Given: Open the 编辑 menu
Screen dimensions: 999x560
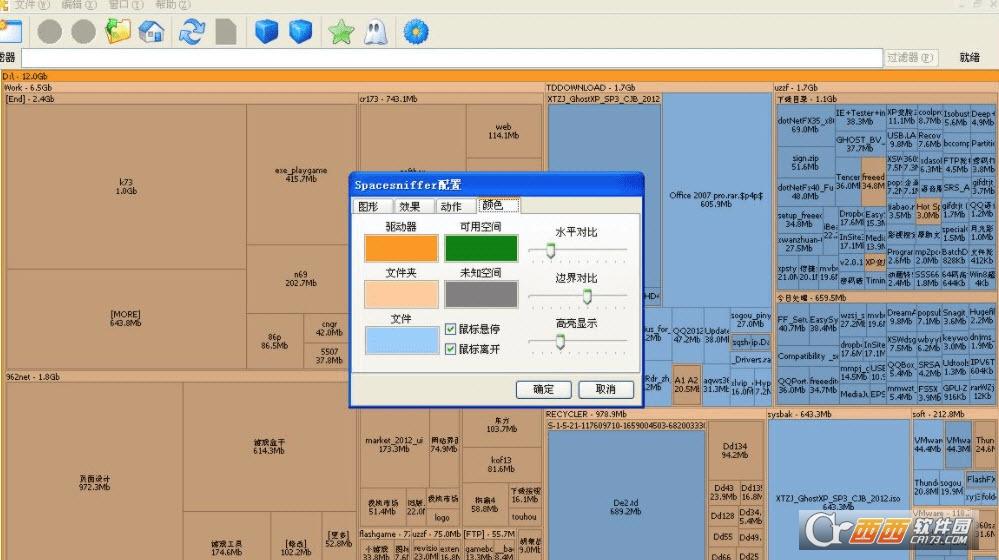Looking at the screenshot, I should [79, 4].
